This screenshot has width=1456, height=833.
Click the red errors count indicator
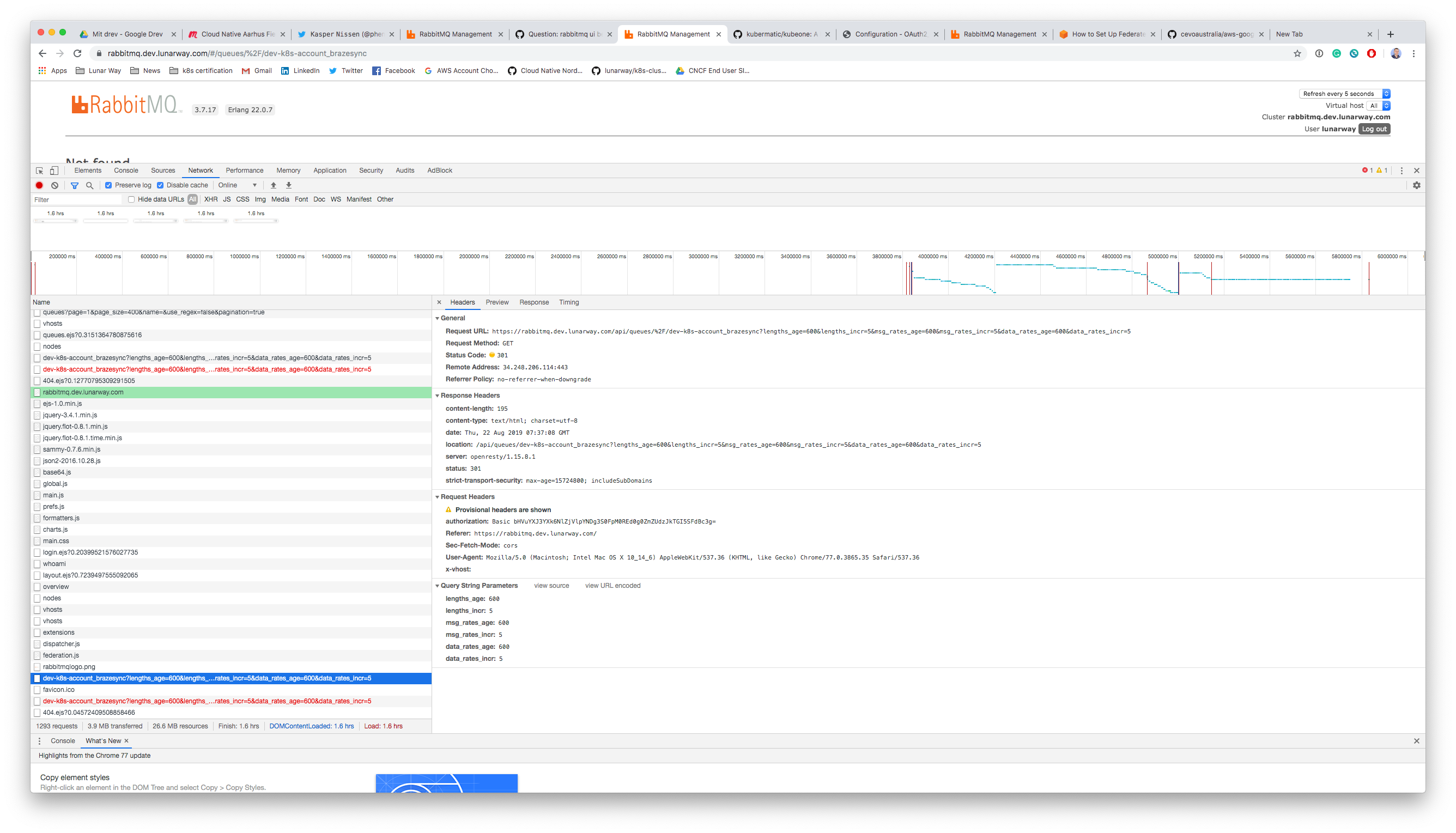[x=1367, y=171]
